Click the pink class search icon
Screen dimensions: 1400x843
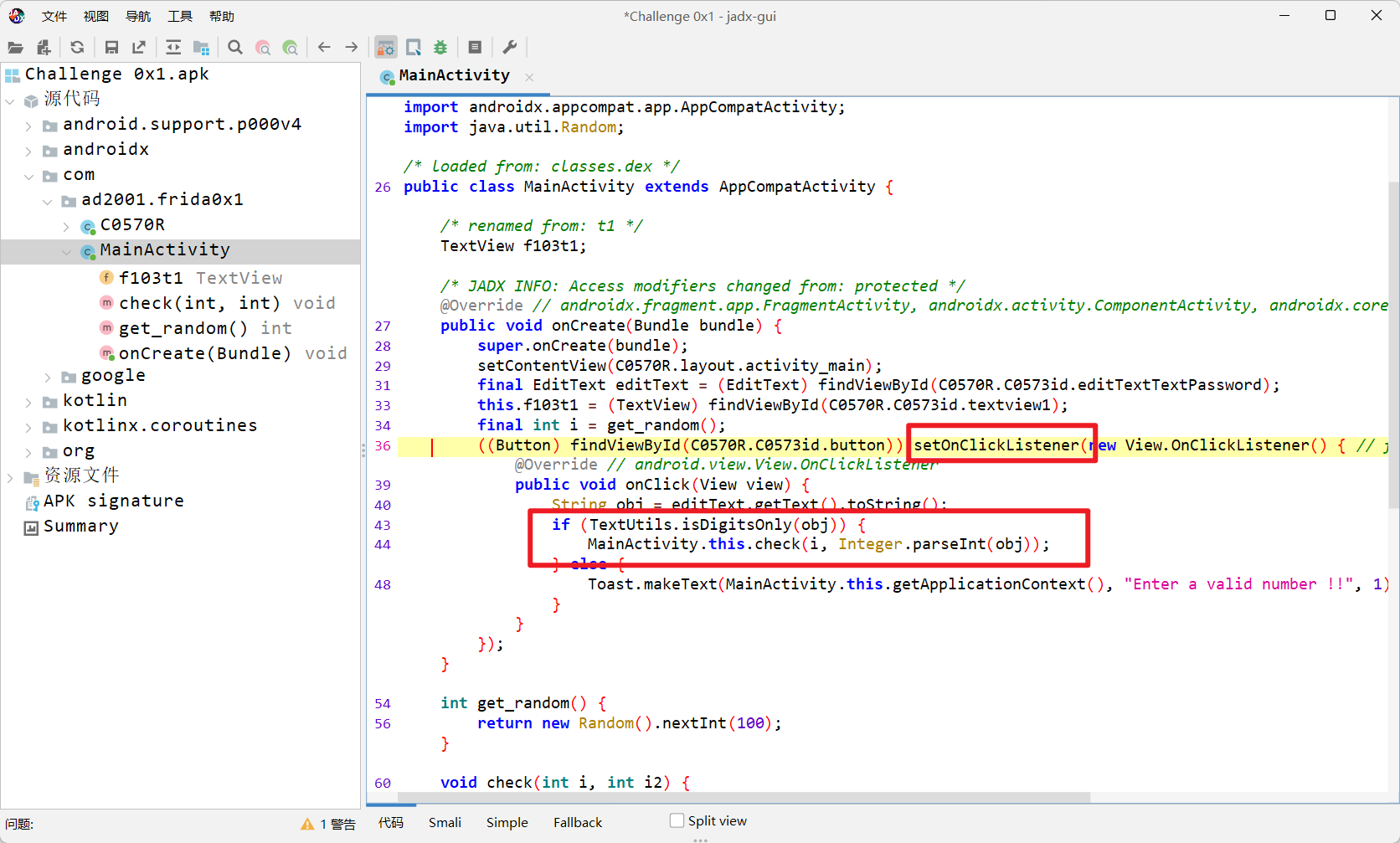coord(263,48)
